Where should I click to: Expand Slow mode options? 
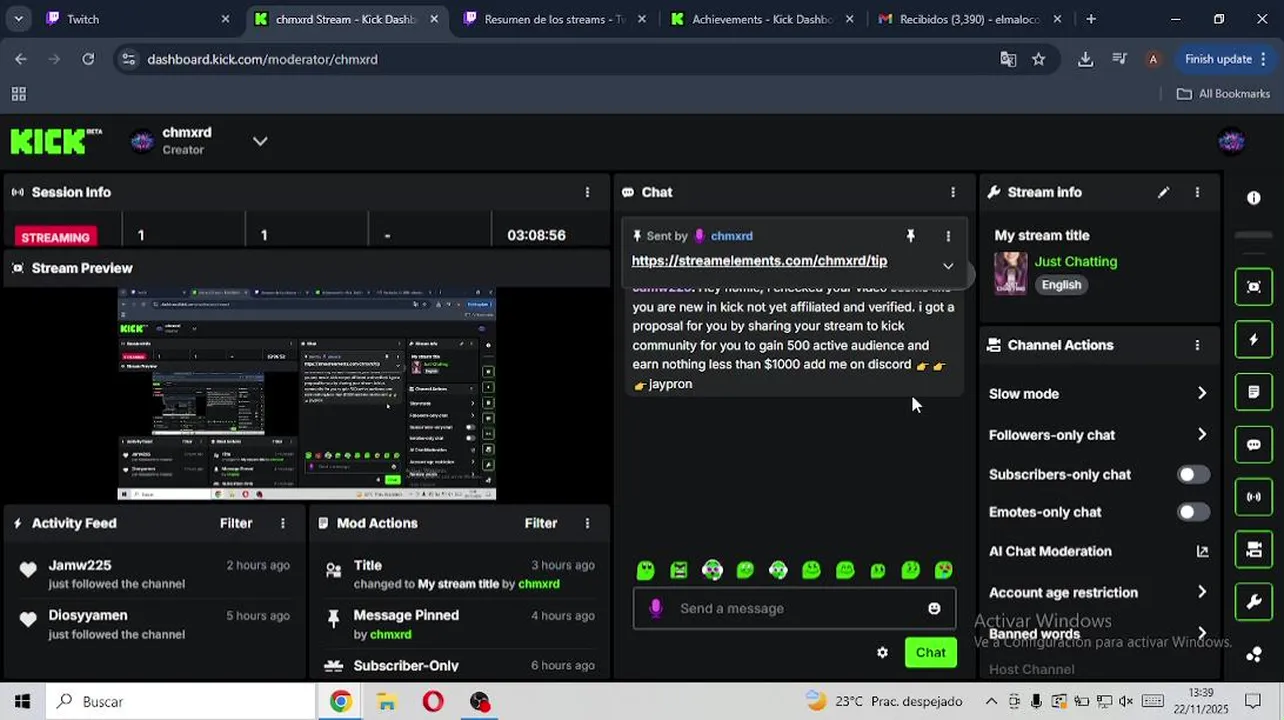pos(1201,394)
